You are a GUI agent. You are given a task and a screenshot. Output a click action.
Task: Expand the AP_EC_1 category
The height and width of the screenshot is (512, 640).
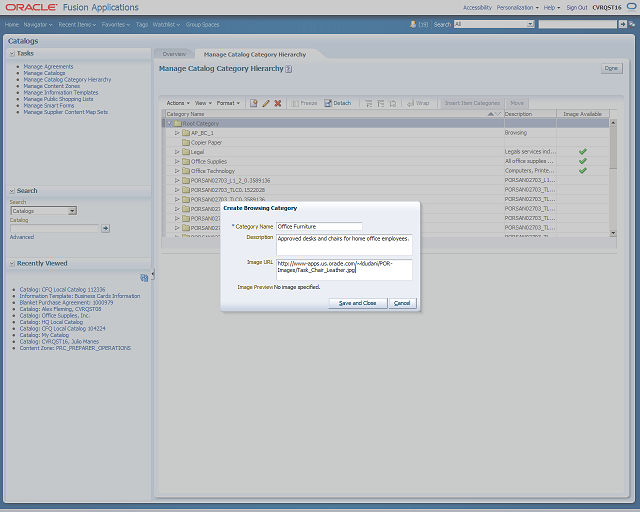tap(177, 133)
